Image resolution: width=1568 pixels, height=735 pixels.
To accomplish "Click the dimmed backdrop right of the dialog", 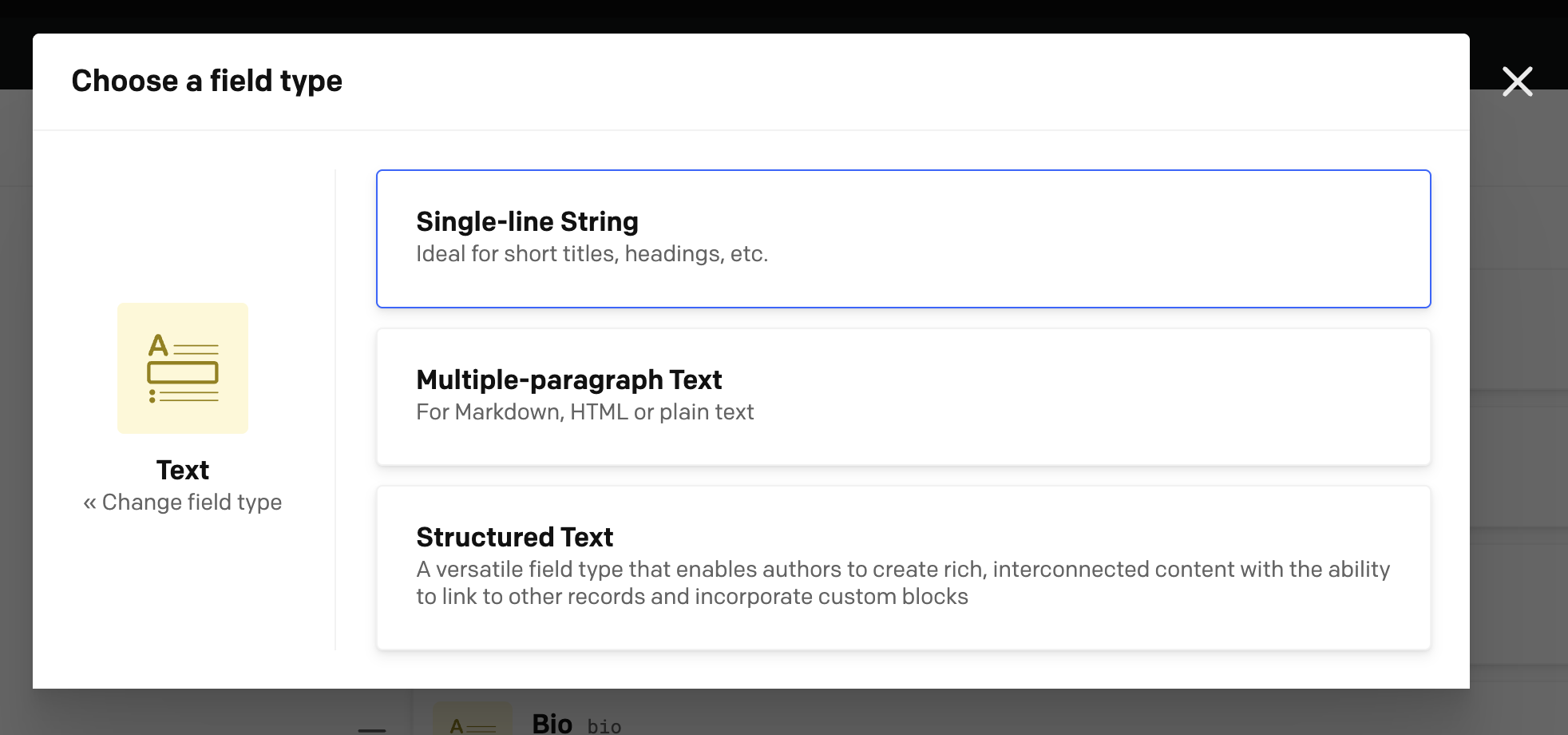I will click(x=1519, y=399).
